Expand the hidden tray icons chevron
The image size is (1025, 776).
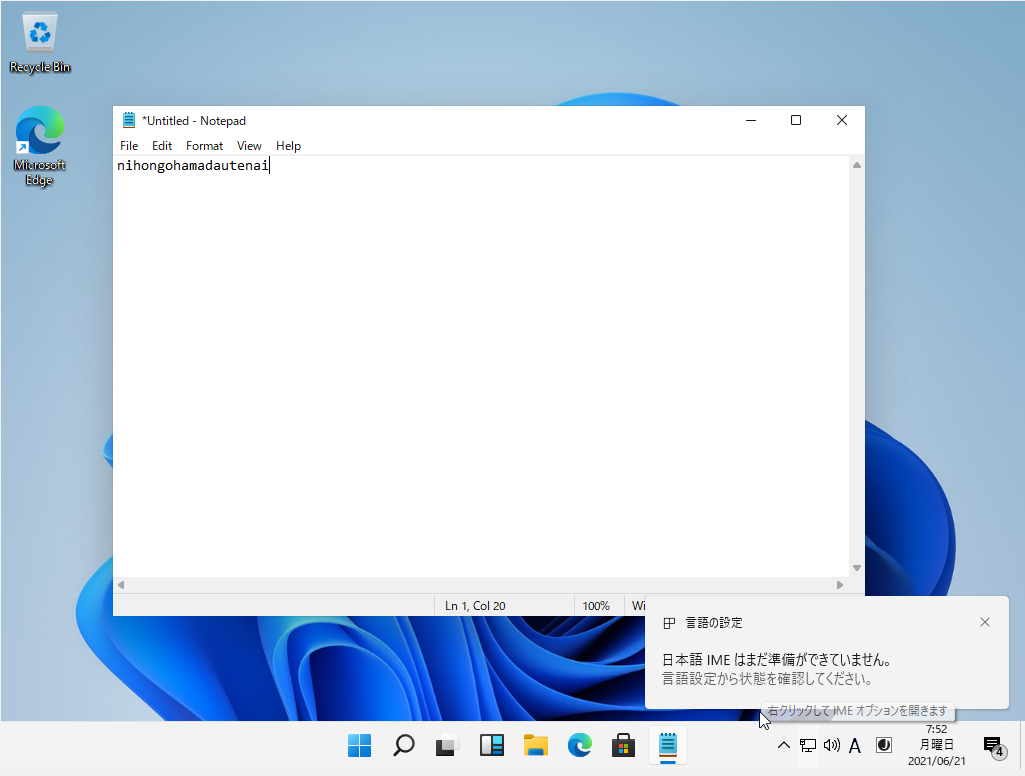point(783,745)
